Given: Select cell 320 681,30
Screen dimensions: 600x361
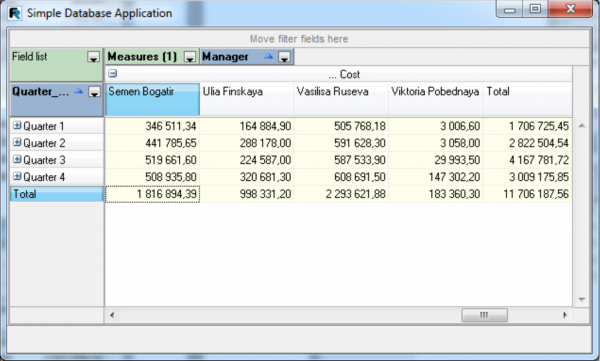Looking at the screenshot, I should pyautogui.click(x=247, y=177).
